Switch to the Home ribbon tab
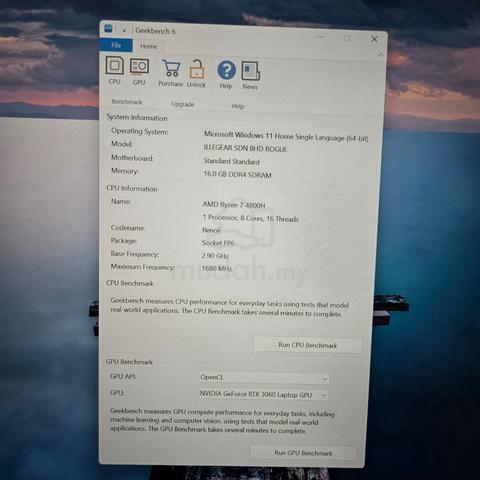This screenshot has width=480, height=480. point(148,46)
